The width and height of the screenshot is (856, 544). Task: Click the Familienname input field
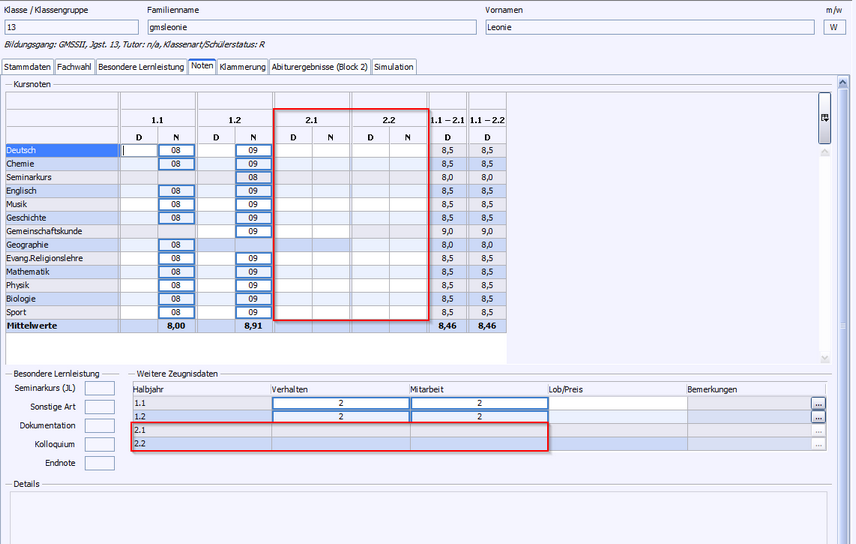coord(311,27)
